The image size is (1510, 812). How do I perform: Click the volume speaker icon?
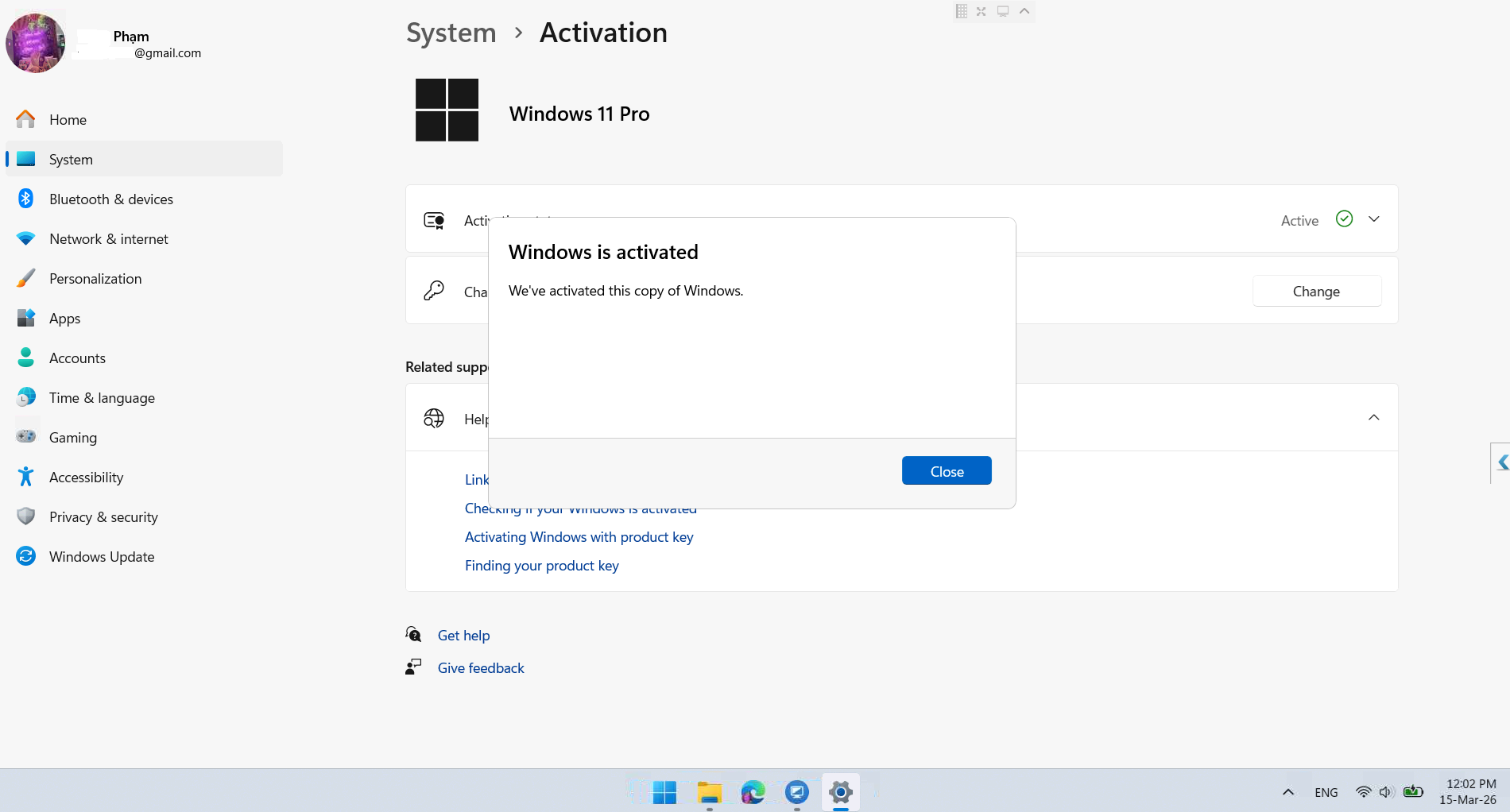pos(1387,791)
